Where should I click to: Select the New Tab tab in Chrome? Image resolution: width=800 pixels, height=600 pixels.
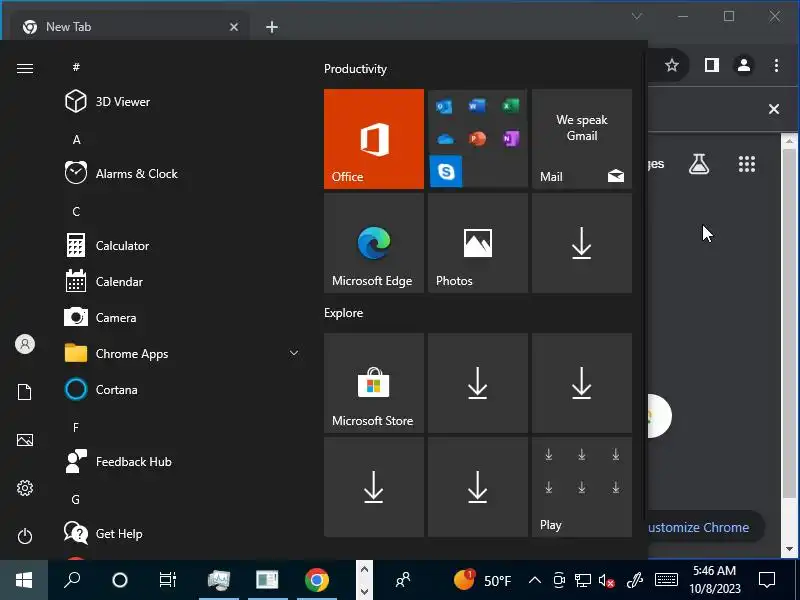click(128, 27)
